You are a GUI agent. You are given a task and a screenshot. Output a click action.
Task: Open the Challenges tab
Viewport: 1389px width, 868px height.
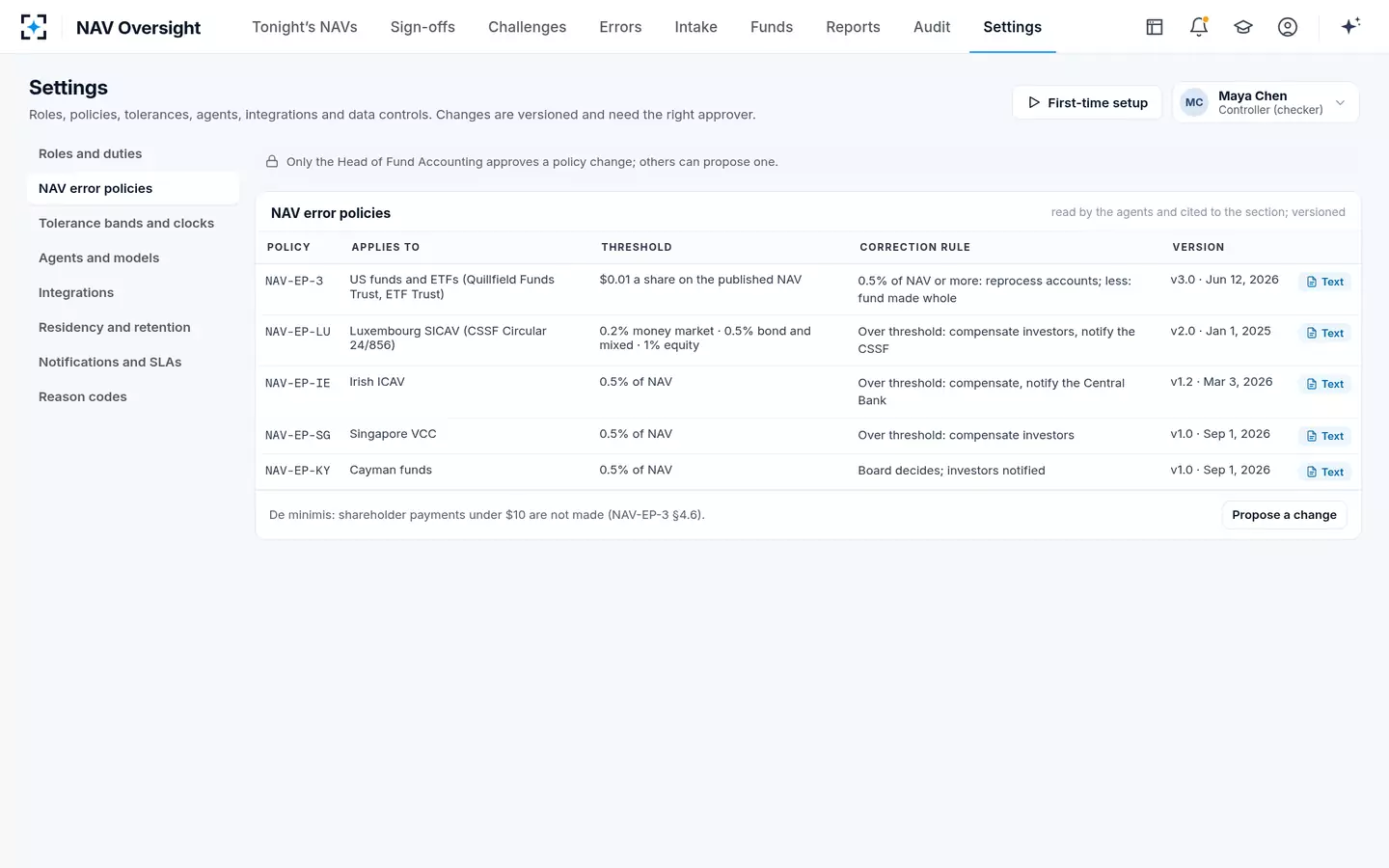[527, 27]
